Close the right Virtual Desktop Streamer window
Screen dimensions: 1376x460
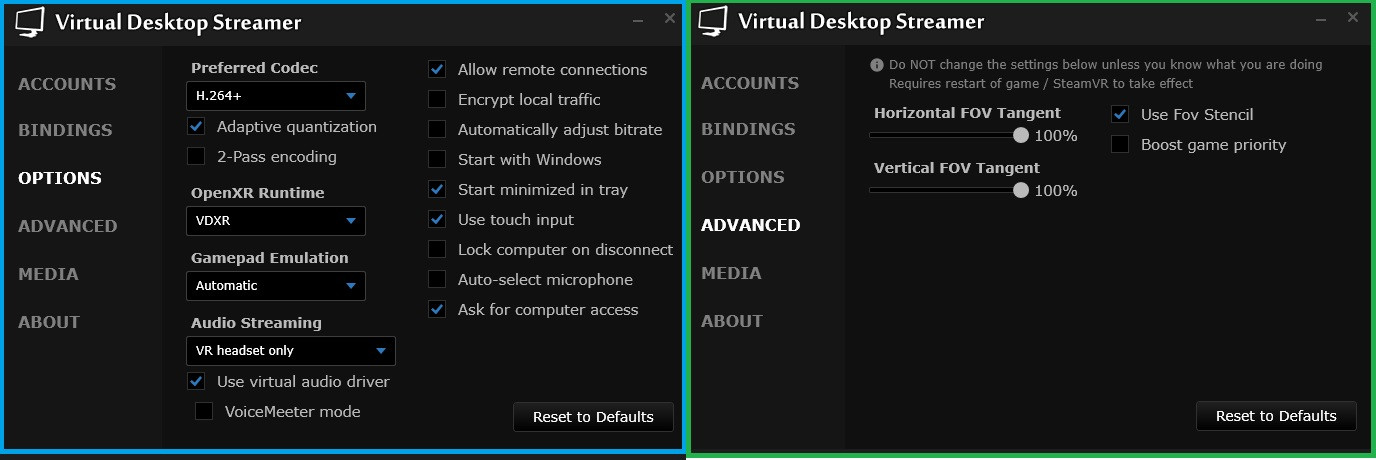pos(1353,17)
